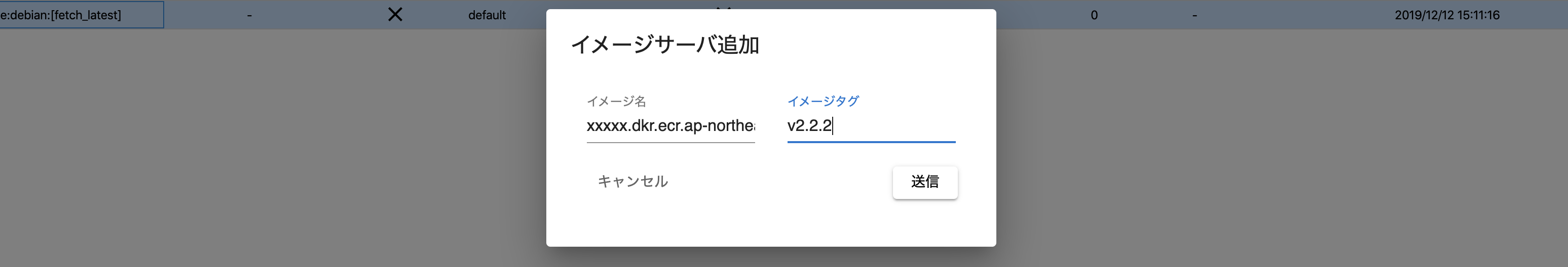Click the dash cell next to debian entry

click(249, 15)
